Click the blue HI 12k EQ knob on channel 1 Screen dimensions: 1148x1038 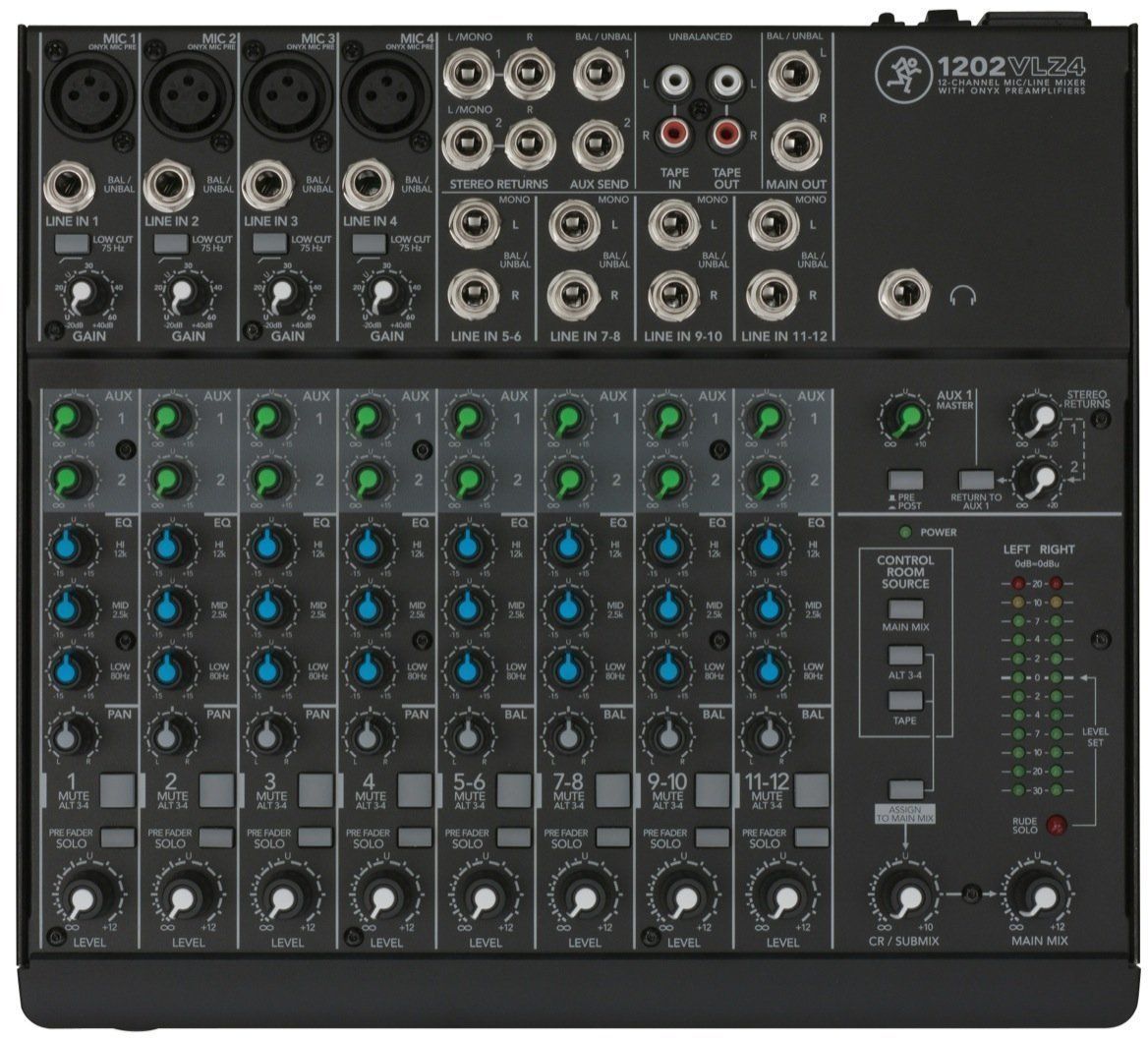pos(70,546)
